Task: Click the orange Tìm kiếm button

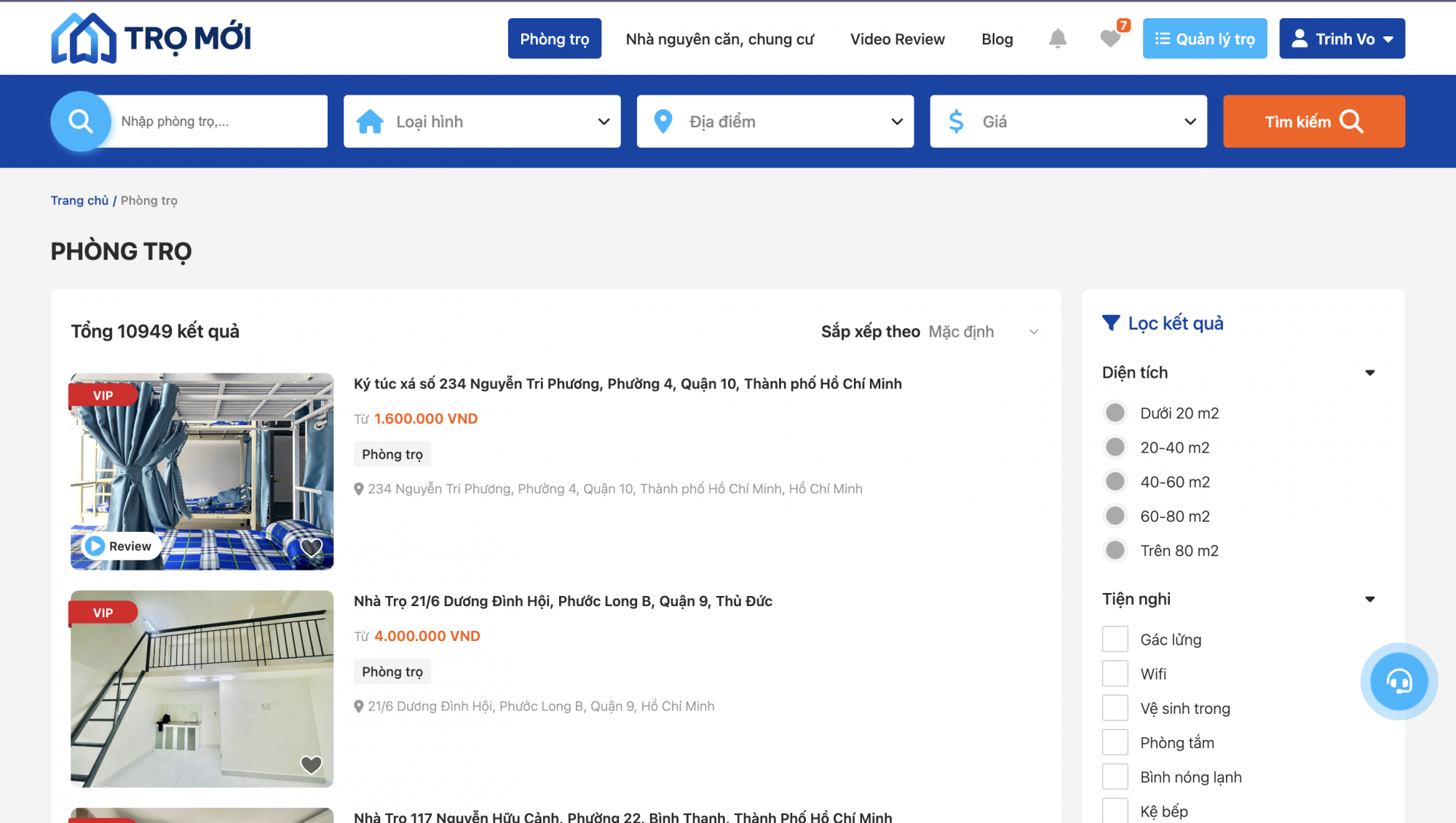Action: point(1314,122)
